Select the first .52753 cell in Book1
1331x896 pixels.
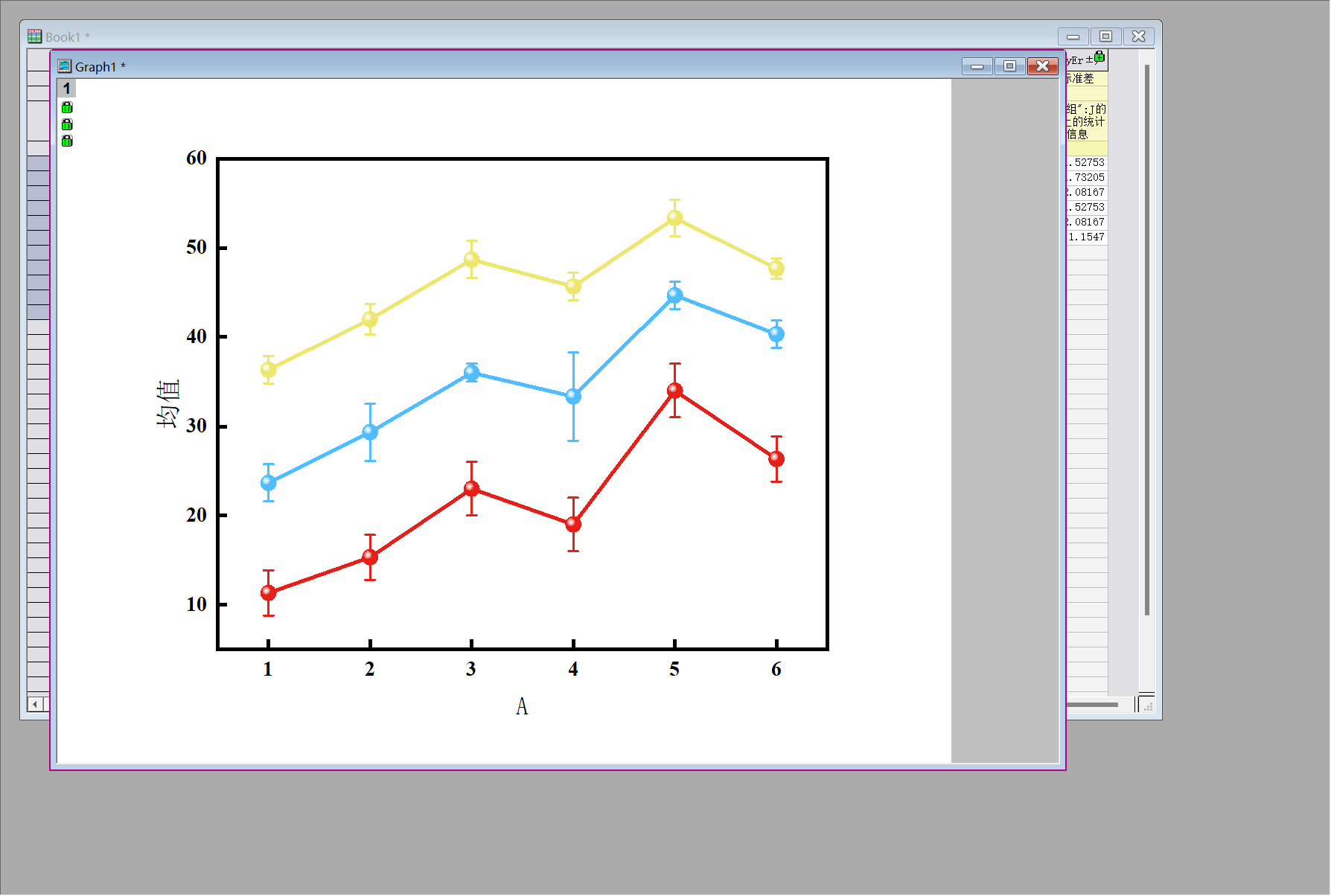point(1086,163)
